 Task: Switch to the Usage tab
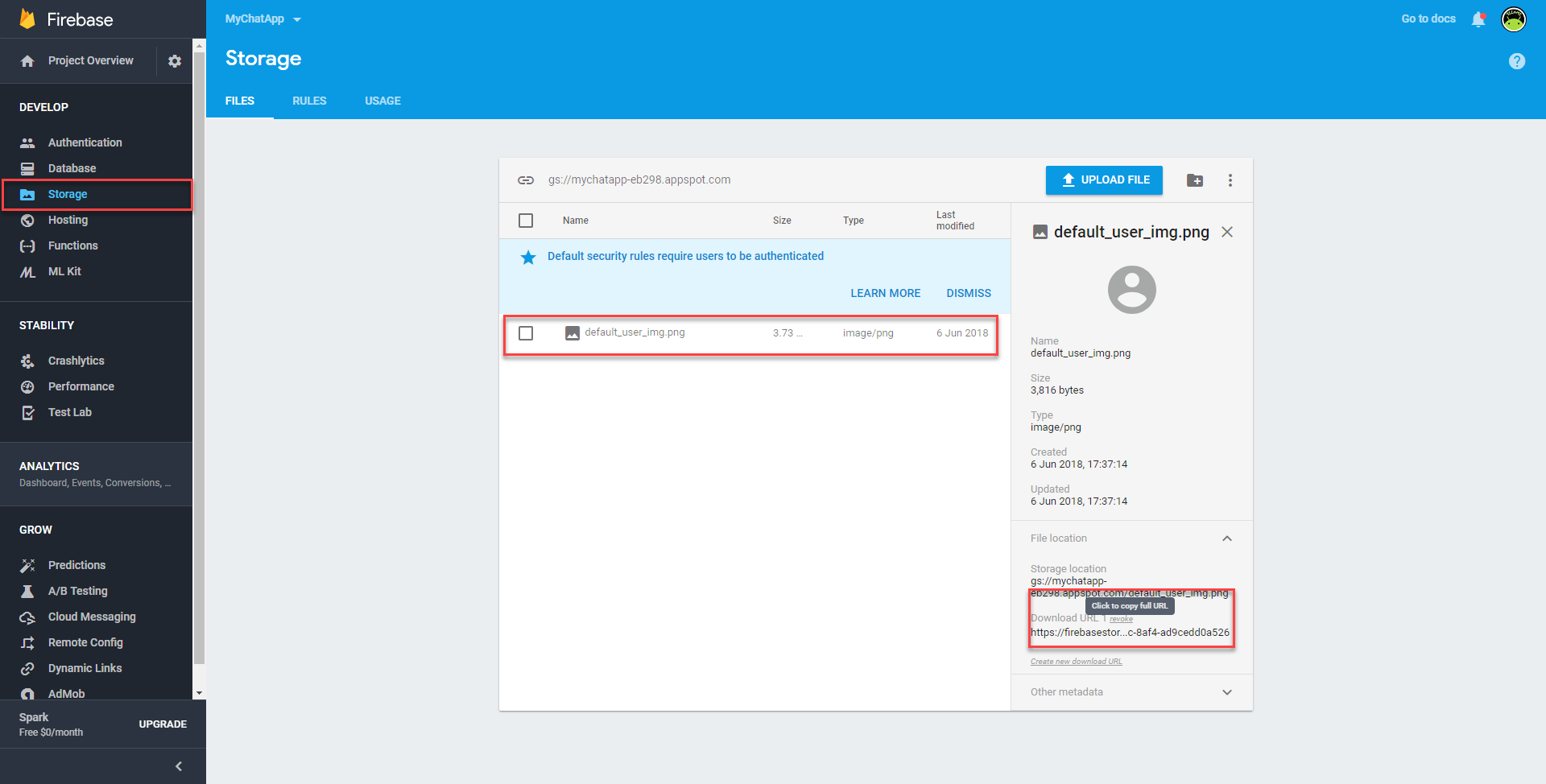pos(382,101)
